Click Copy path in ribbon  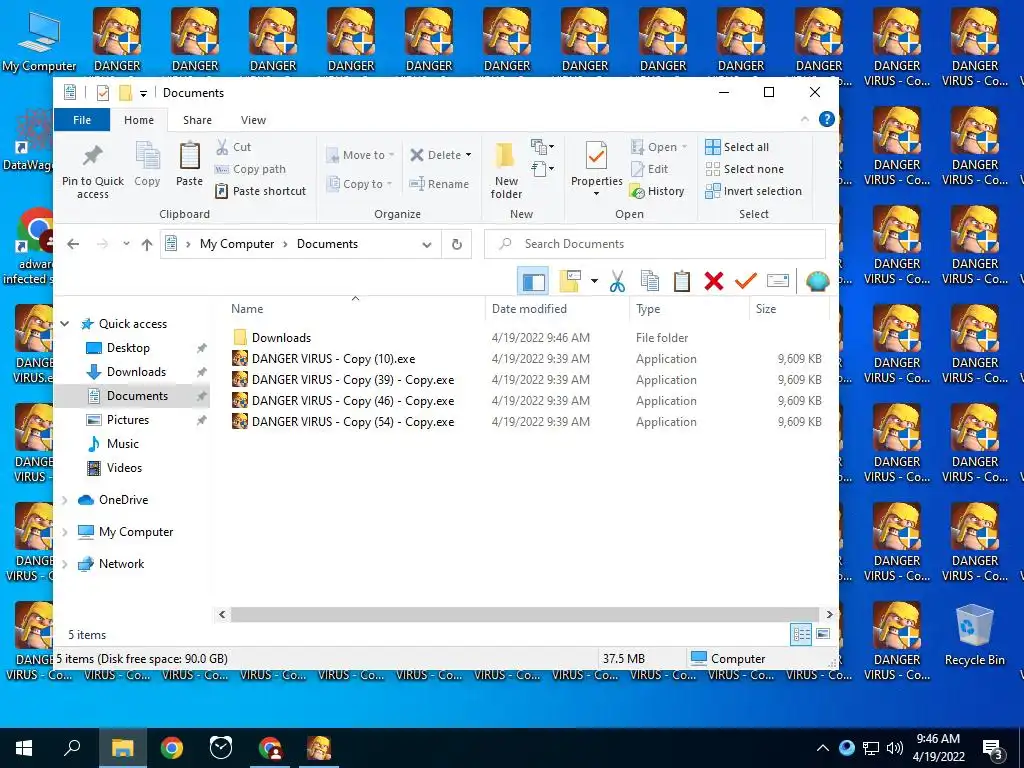251,169
